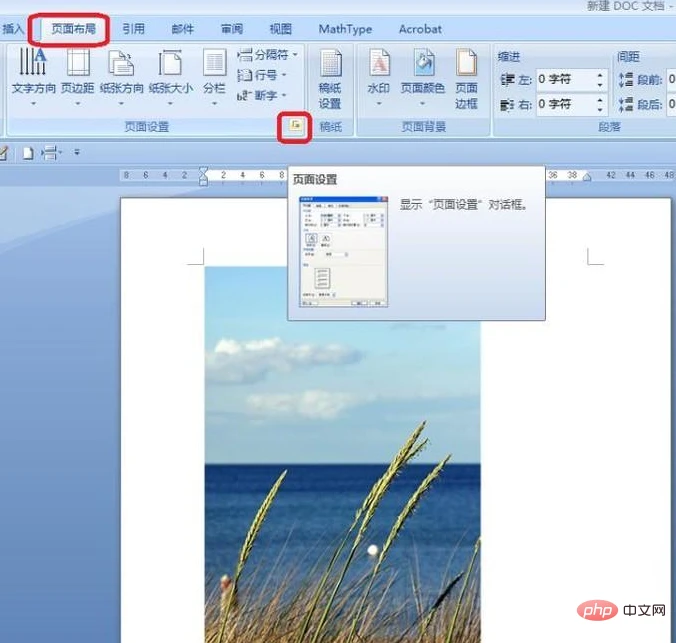Select the Page Layout (页面布局) tab
The height and width of the screenshot is (643, 676).
[73, 29]
